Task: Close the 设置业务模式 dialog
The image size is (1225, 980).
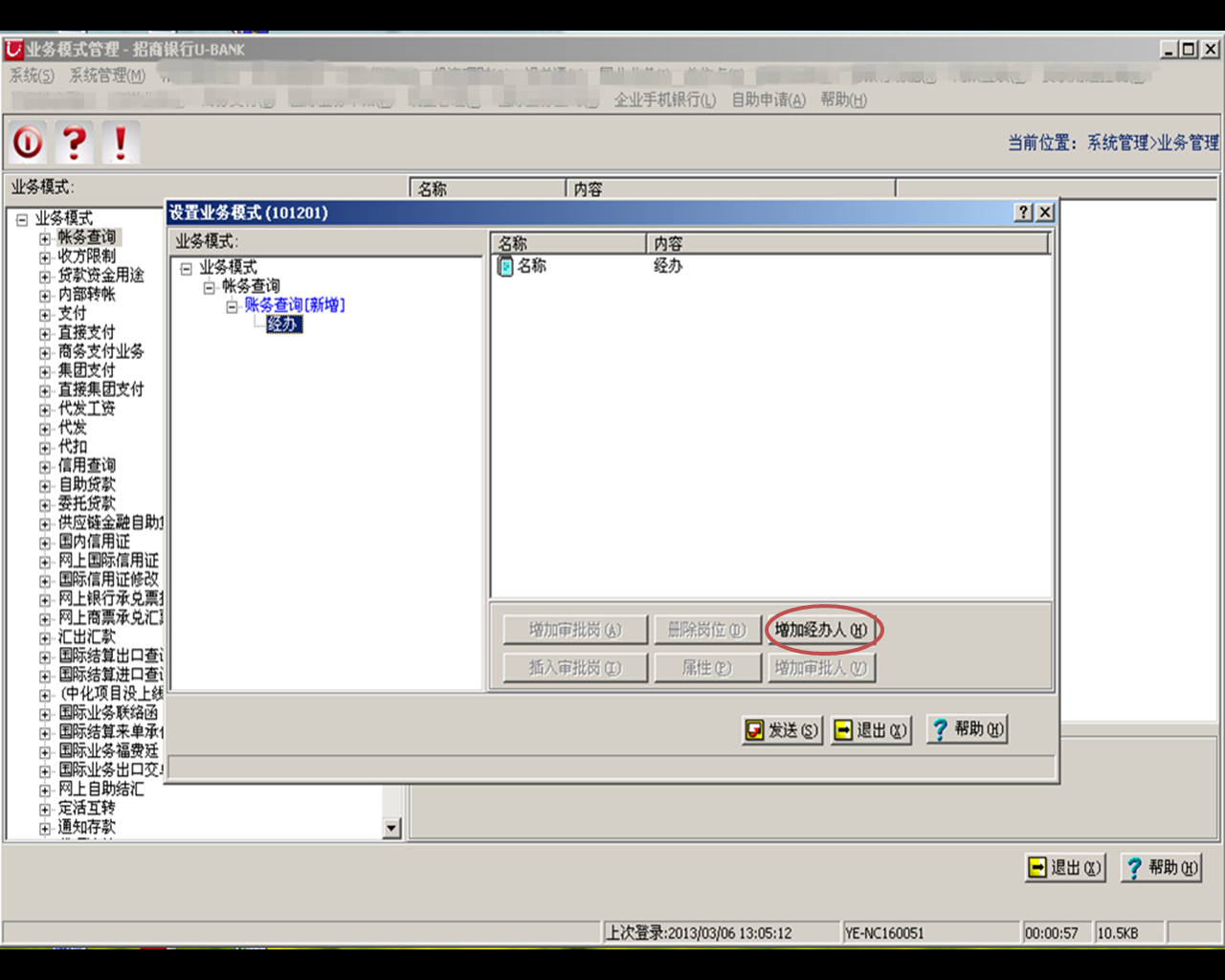Action: pyautogui.click(x=1045, y=212)
